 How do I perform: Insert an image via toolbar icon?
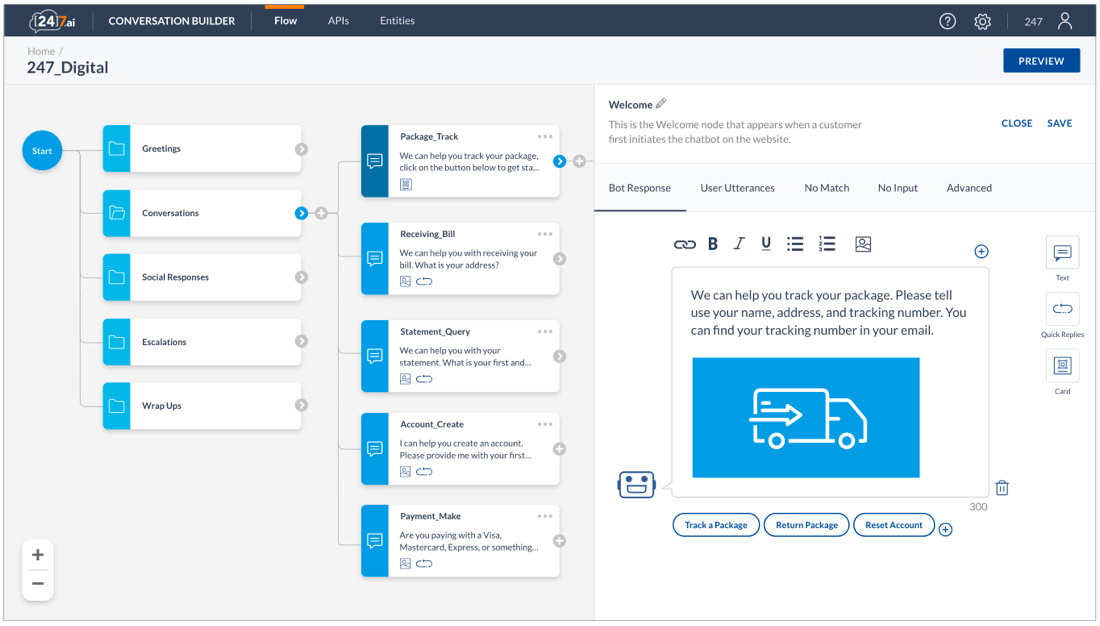click(863, 244)
